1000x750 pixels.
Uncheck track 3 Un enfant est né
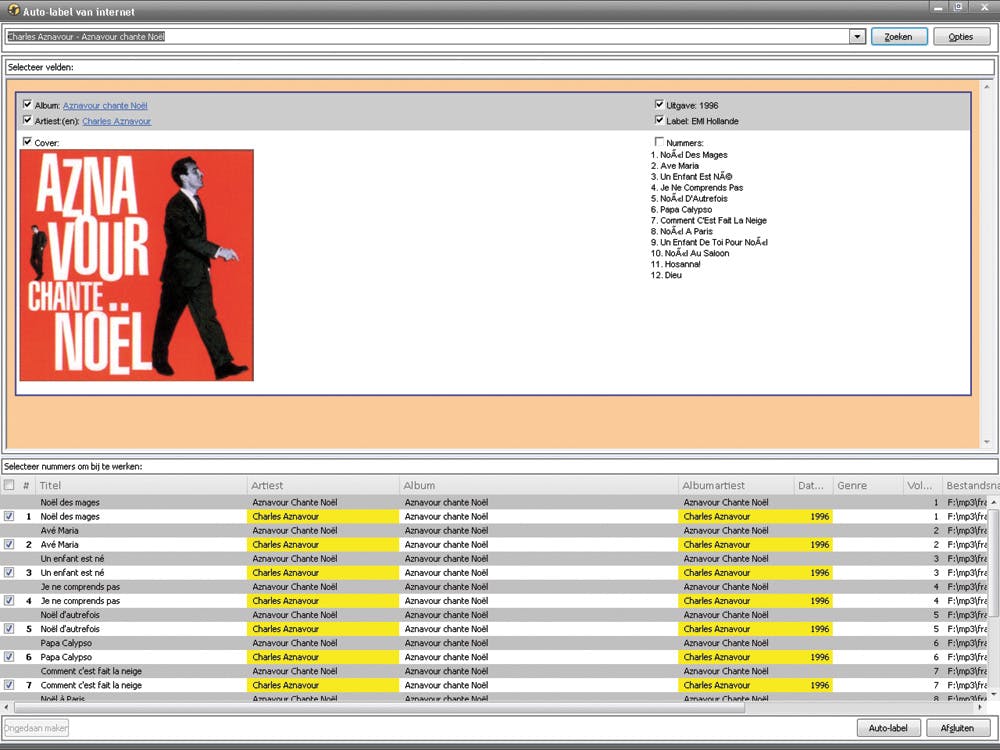pyautogui.click(x=9, y=572)
